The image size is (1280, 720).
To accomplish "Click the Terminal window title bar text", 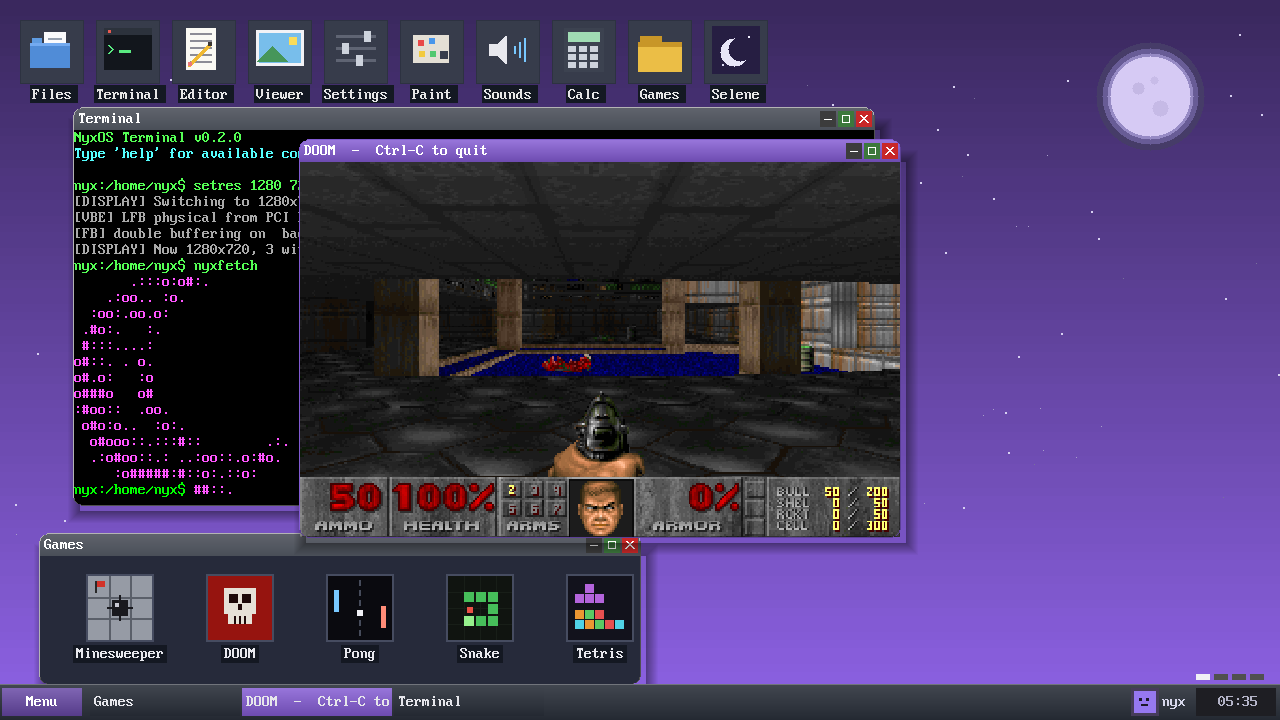I will (110, 119).
